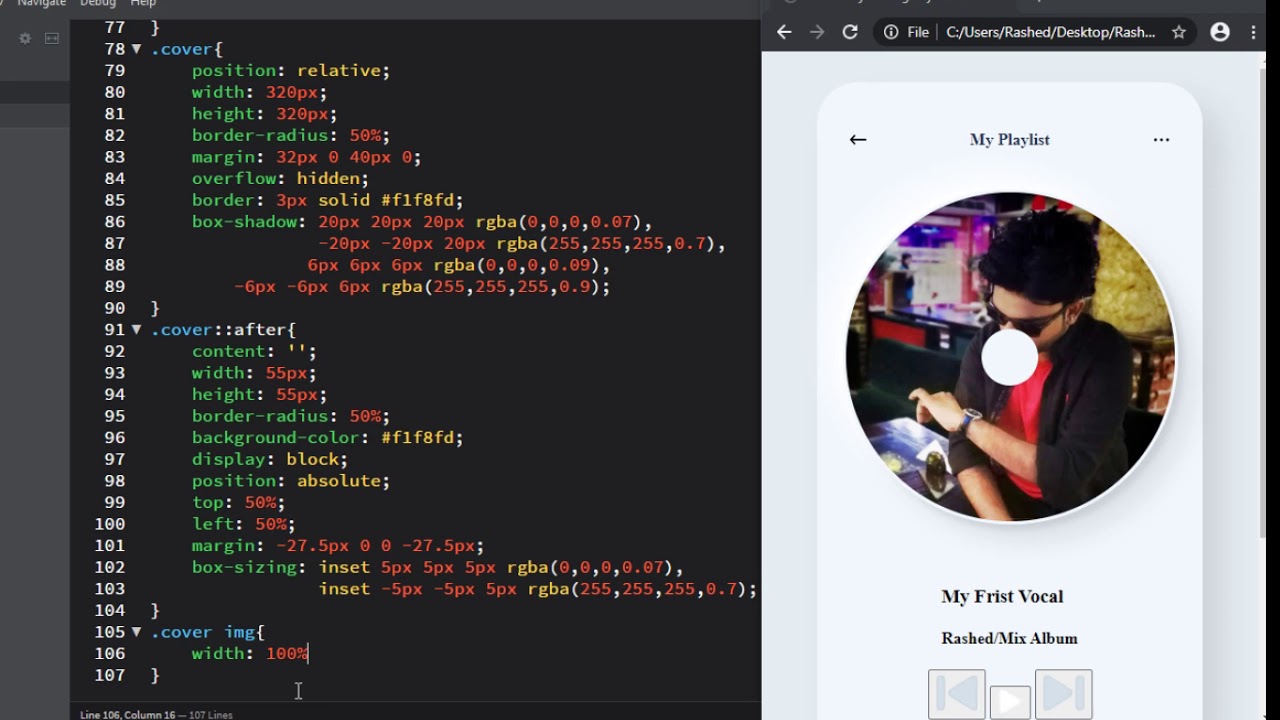Click 'background-color: #f1f8fd;' on line 96
Image resolution: width=1280 pixels, height=720 pixels.
tap(327, 437)
